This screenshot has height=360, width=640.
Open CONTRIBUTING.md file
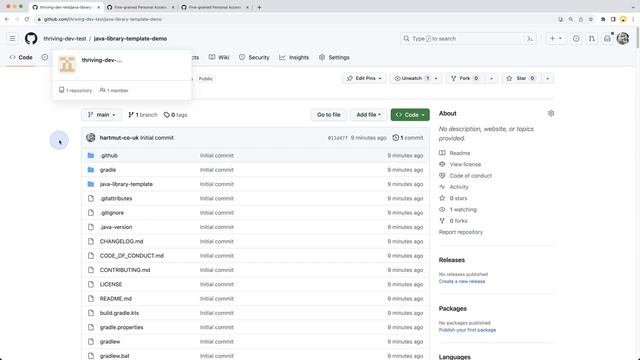(125, 270)
